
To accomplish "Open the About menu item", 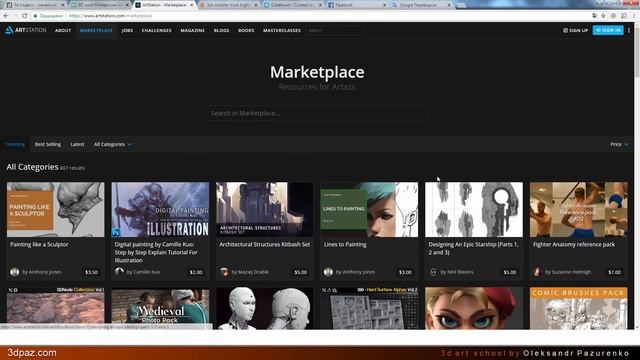I will 63,30.
